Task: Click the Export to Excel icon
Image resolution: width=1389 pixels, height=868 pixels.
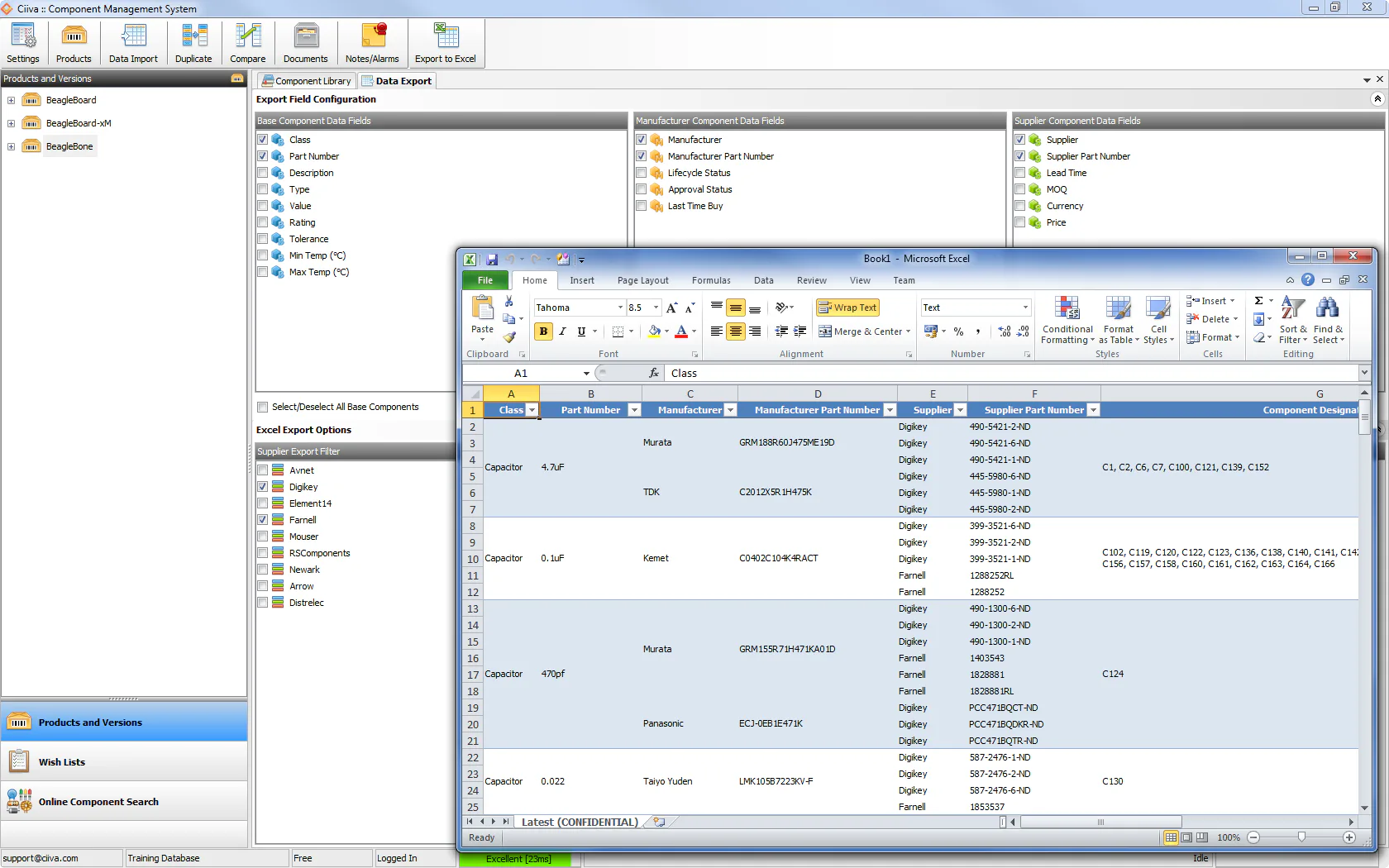Action: pos(446,43)
